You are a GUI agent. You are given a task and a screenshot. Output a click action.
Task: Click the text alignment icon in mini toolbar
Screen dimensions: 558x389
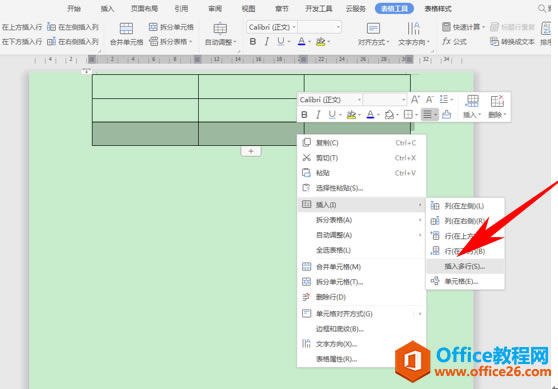pos(427,115)
